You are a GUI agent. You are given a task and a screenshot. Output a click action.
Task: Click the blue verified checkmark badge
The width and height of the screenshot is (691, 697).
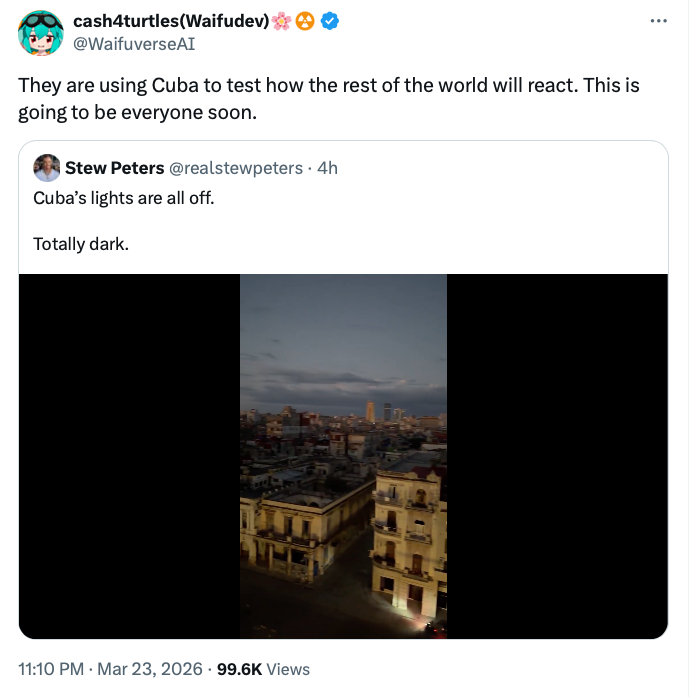(328, 22)
